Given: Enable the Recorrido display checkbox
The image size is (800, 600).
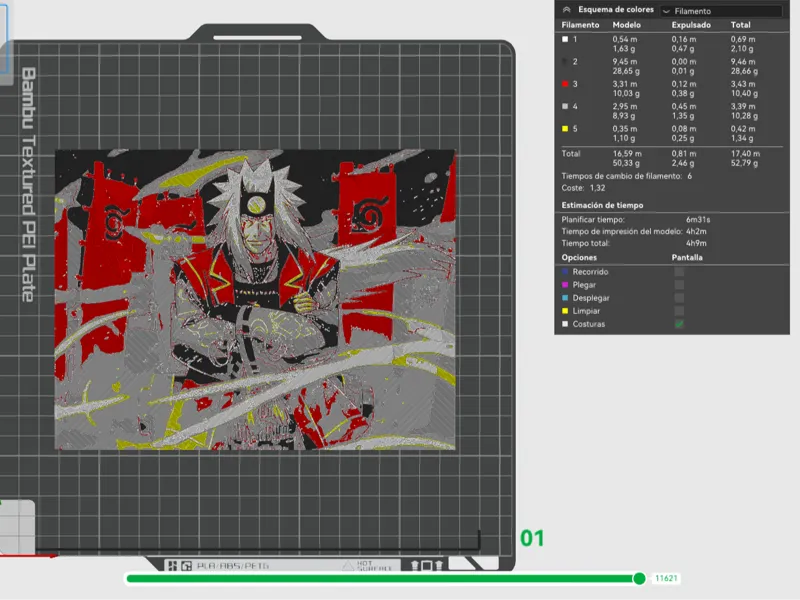Looking at the screenshot, I should click(x=679, y=272).
